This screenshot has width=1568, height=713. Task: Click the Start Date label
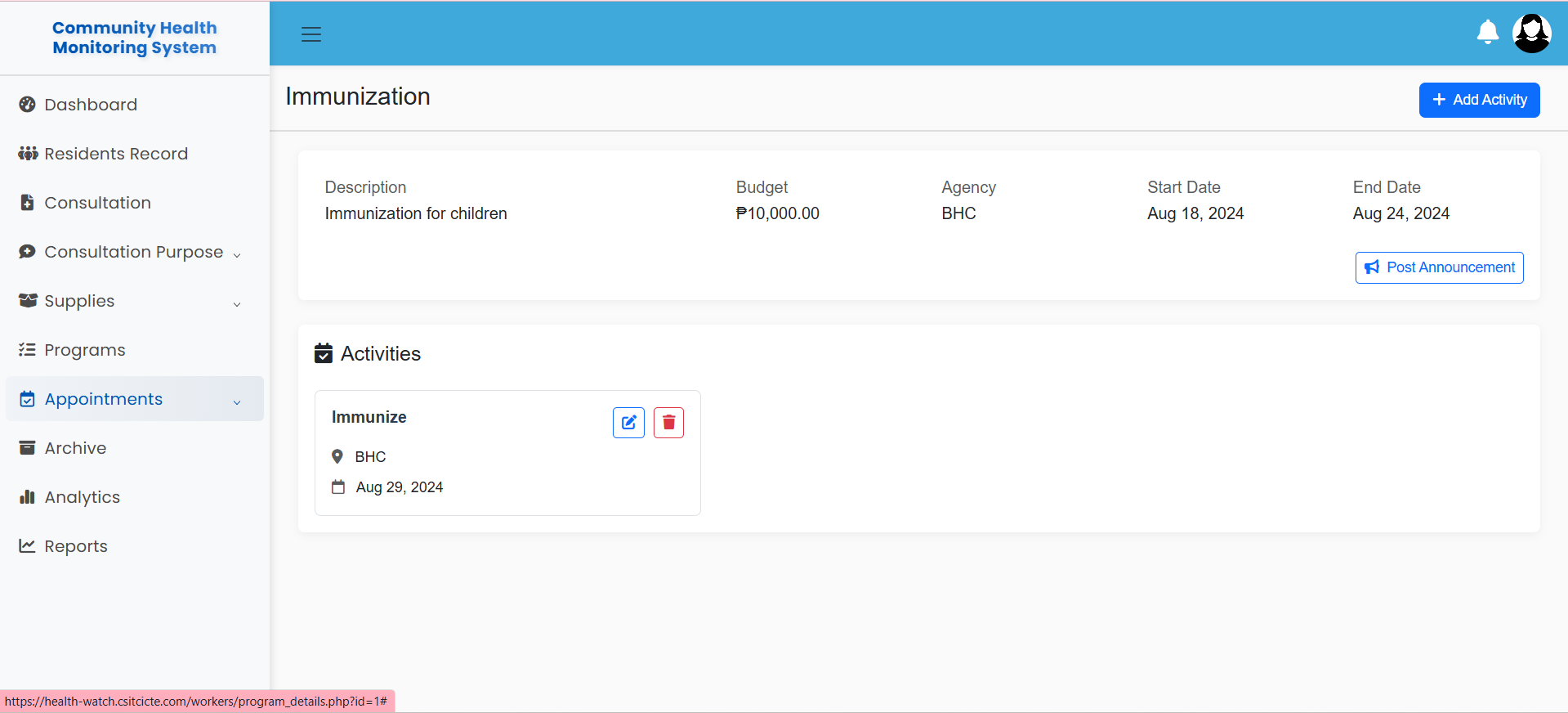pyautogui.click(x=1183, y=187)
